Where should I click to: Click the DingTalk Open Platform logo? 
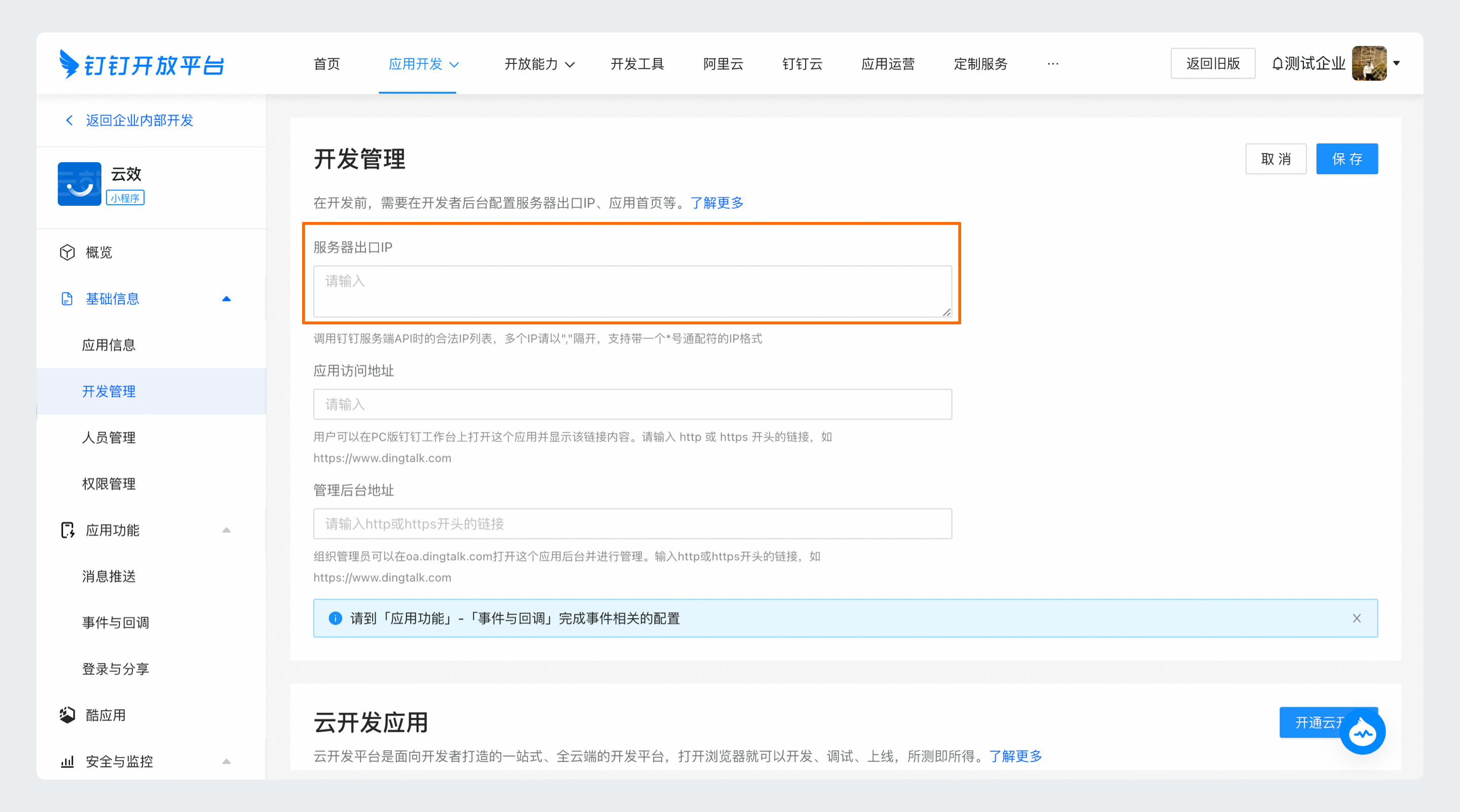[x=142, y=64]
